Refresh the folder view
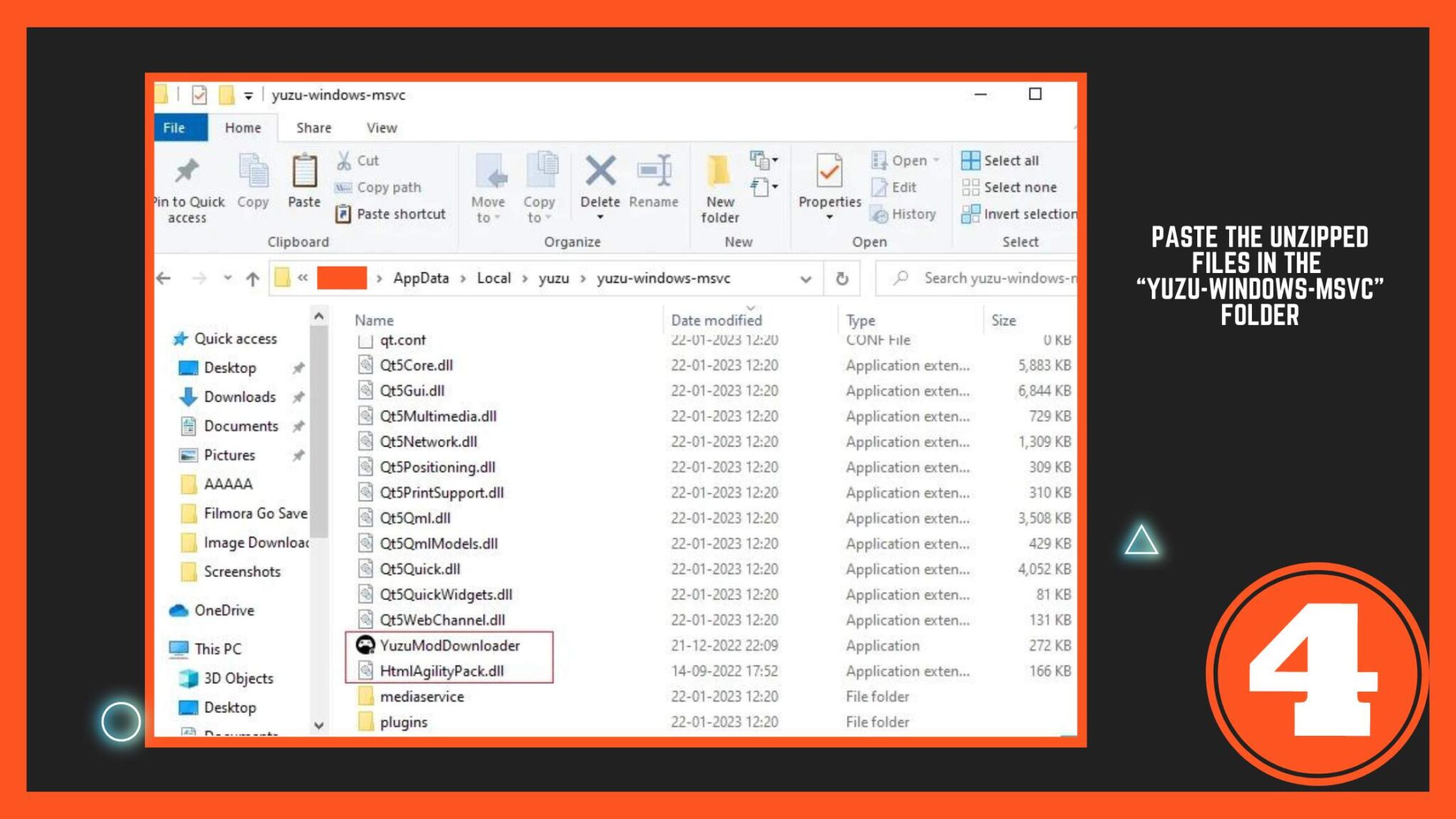The width and height of the screenshot is (1456, 819). (x=842, y=278)
